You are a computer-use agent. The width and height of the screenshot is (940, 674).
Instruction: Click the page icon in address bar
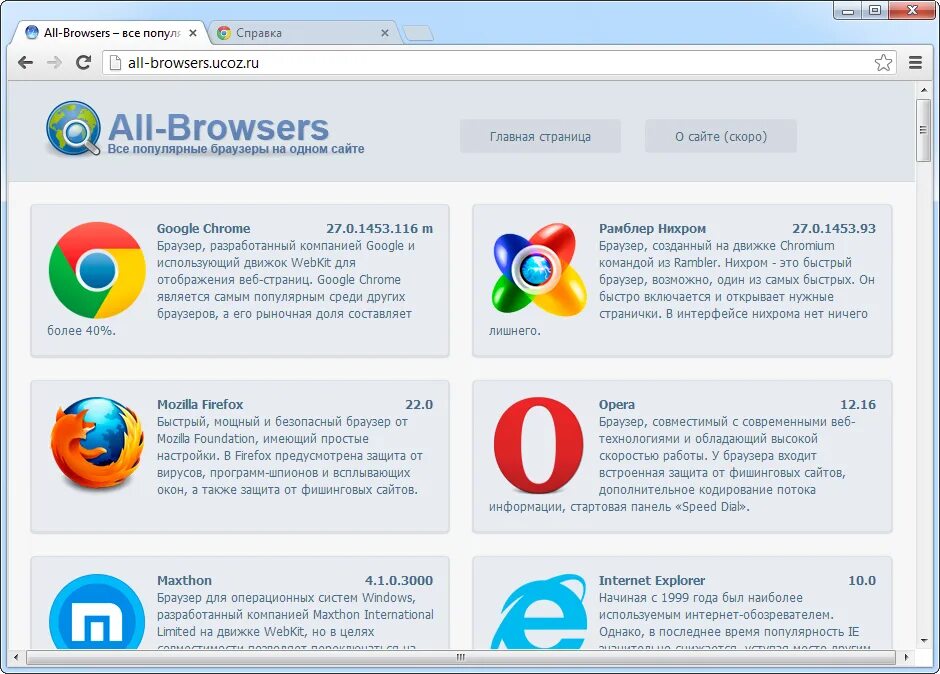pos(116,62)
